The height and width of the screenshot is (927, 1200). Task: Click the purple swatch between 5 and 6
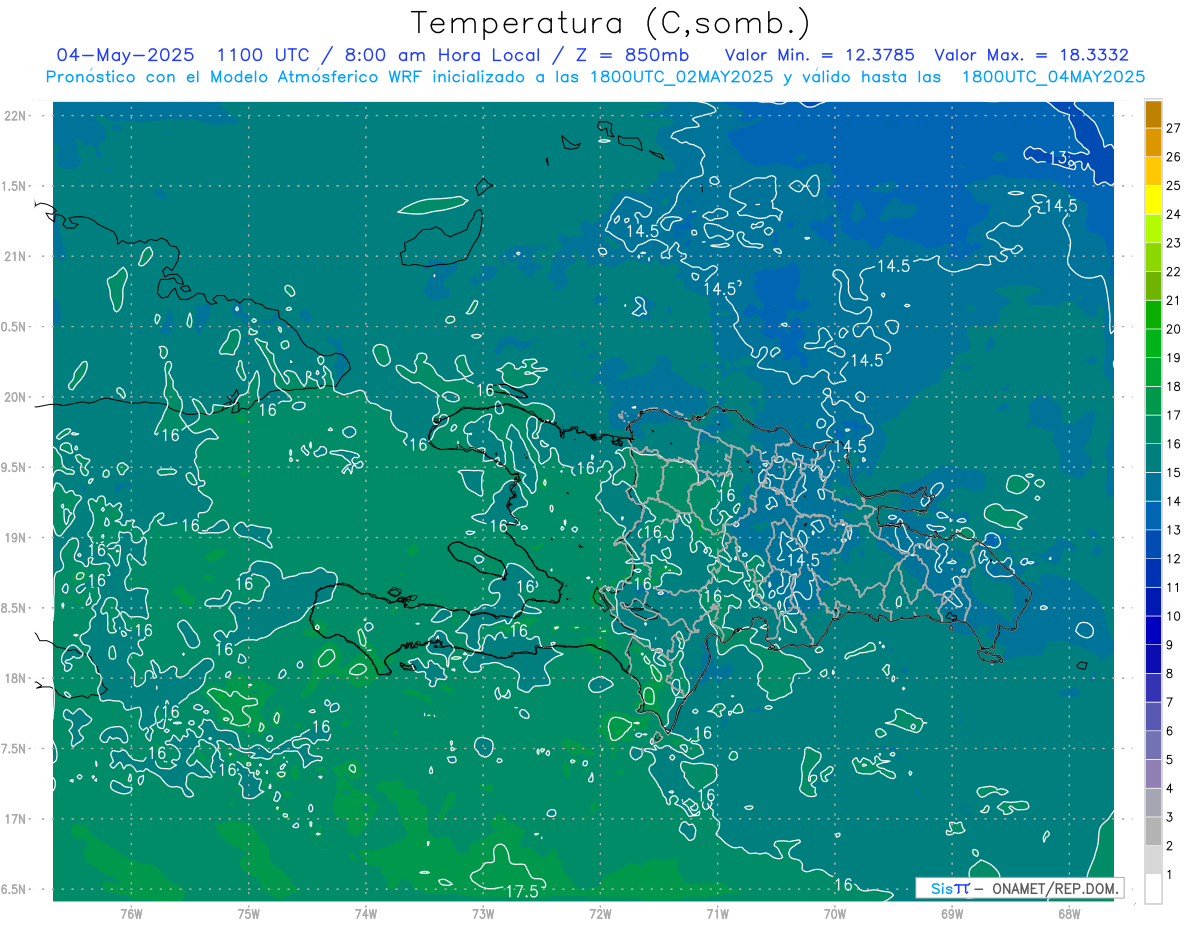1153,745
